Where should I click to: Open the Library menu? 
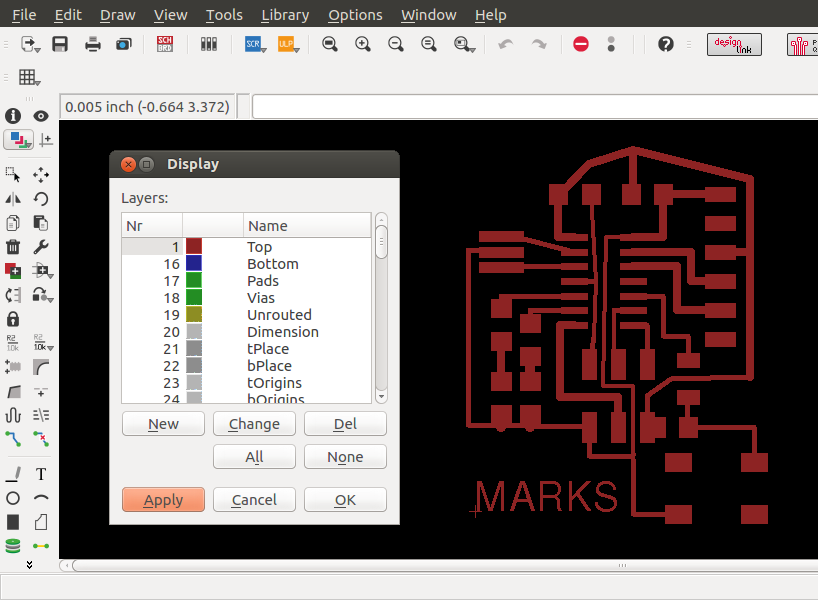tap(285, 15)
